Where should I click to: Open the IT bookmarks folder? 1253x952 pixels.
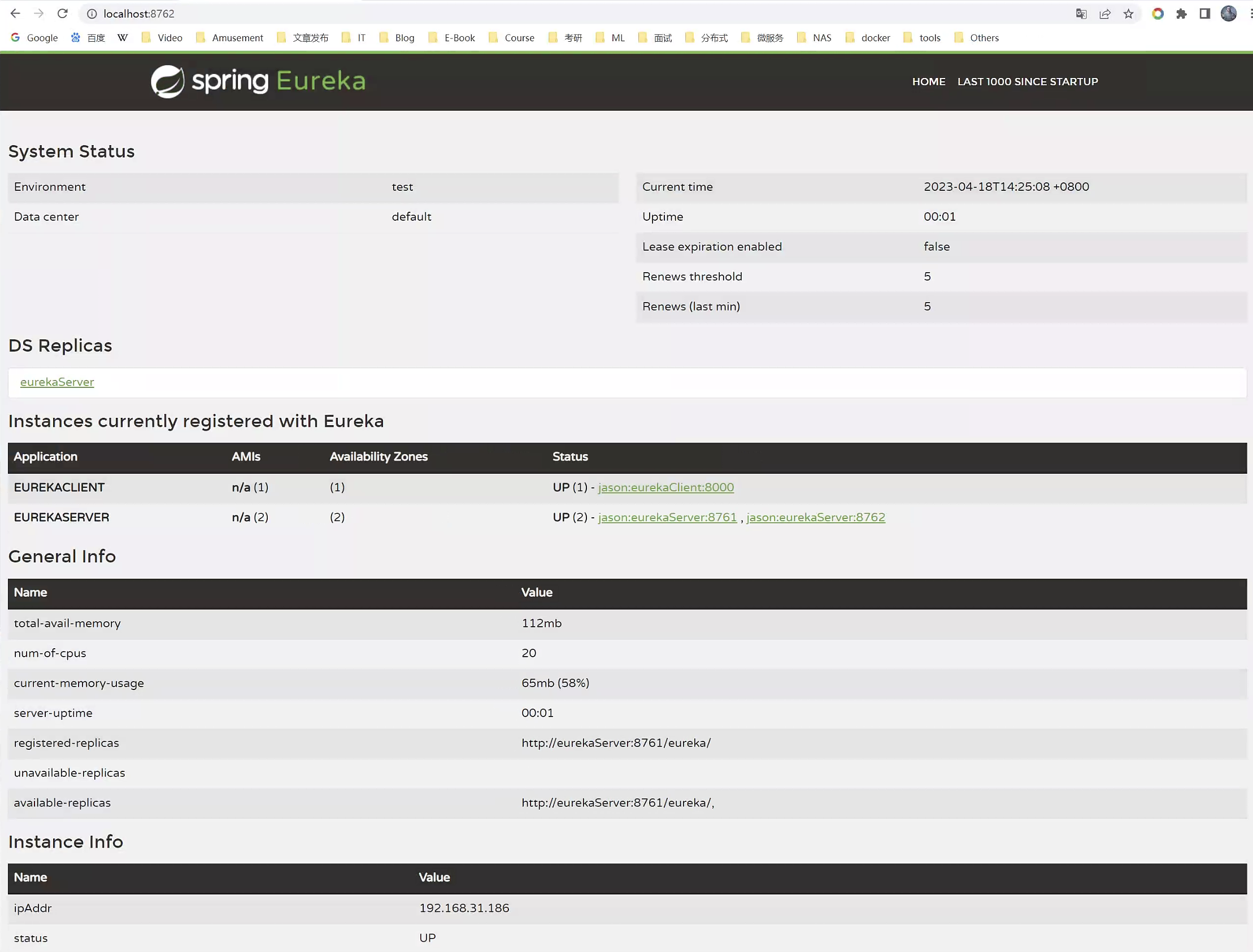354,38
